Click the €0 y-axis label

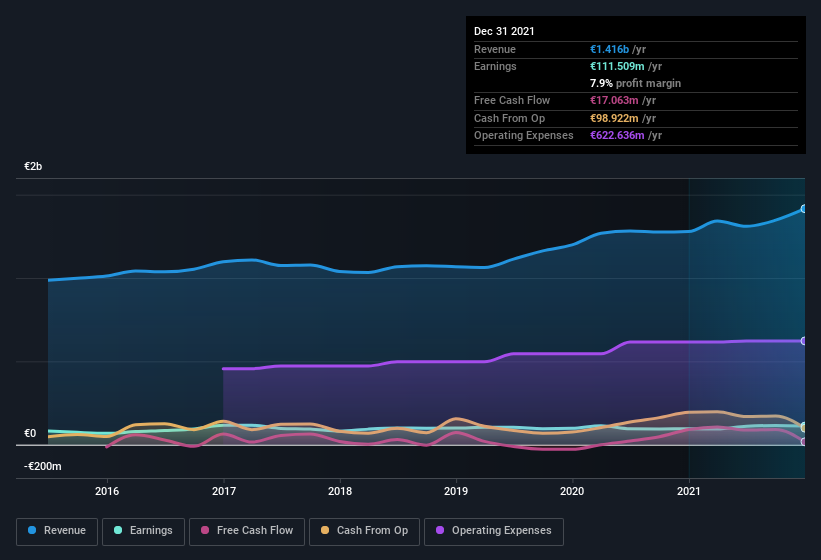tap(30, 433)
